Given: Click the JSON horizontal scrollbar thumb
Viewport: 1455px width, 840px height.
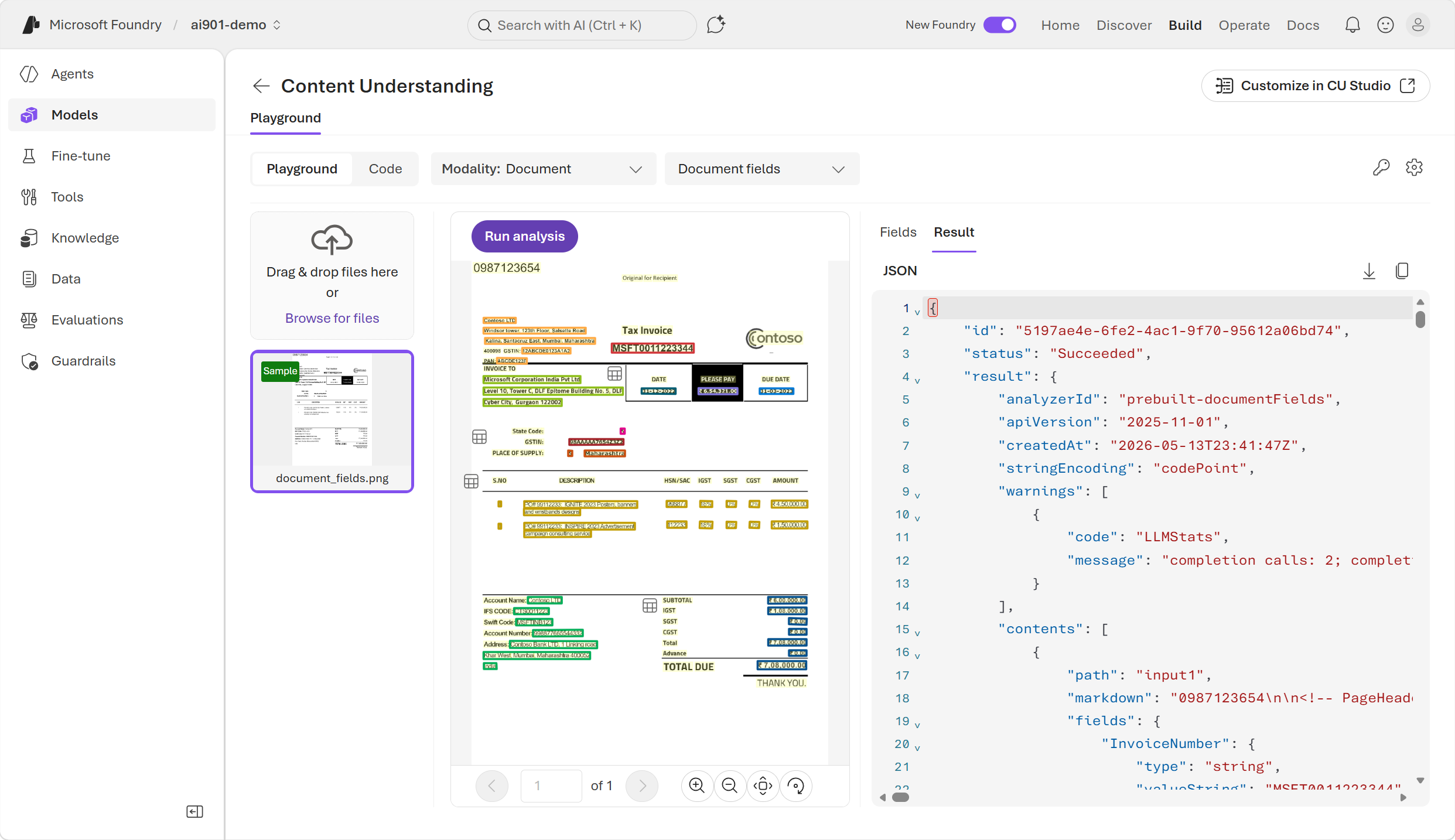Looking at the screenshot, I should [x=900, y=797].
